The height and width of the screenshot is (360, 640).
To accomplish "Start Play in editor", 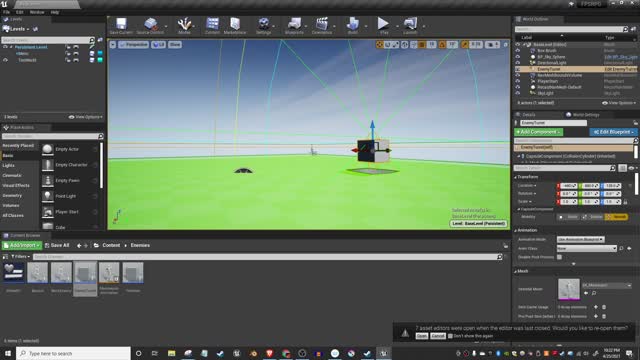I will (x=383, y=24).
